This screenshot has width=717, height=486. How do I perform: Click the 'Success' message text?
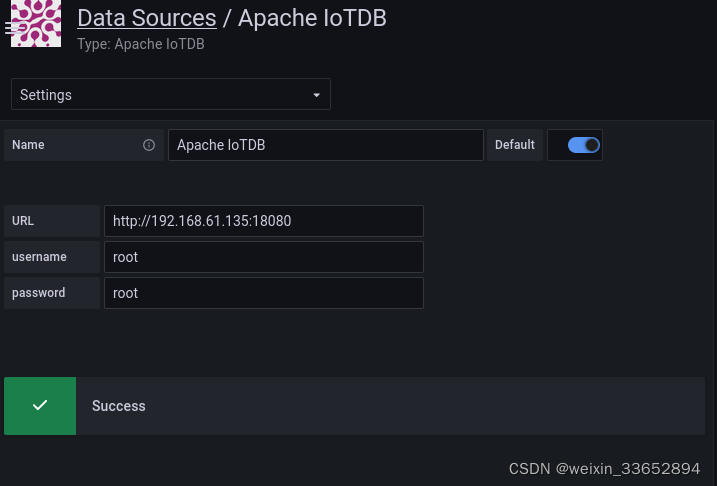pyautogui.click(x=118, y=406)
